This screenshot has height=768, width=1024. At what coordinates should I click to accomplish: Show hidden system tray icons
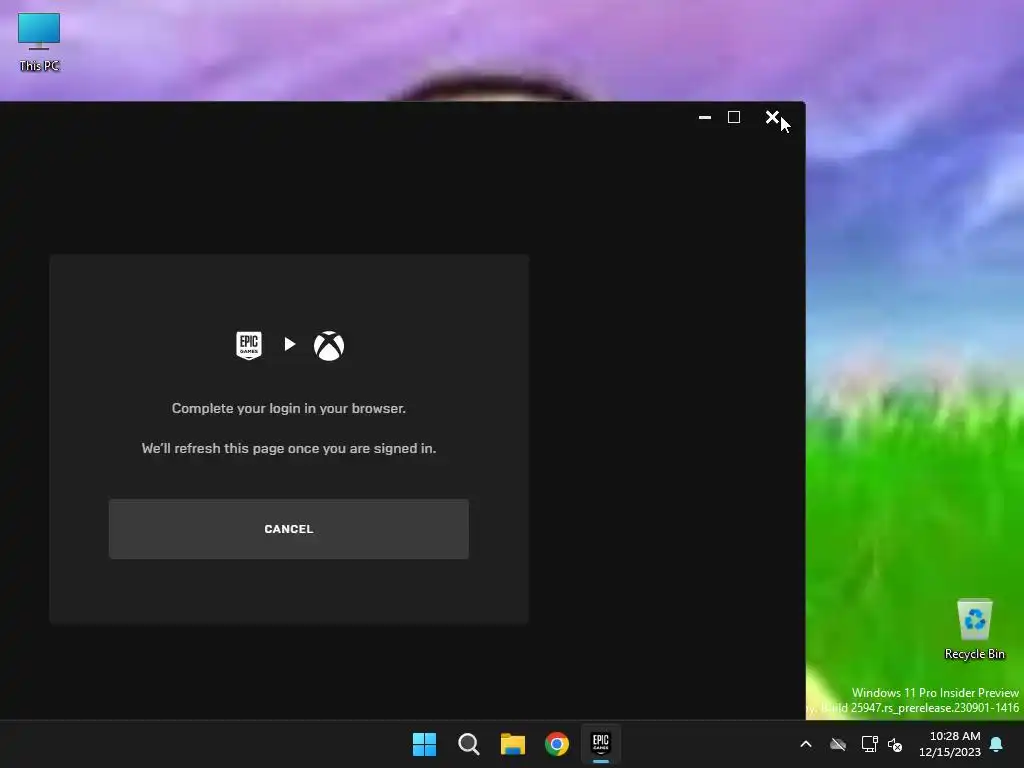(806, 744)
